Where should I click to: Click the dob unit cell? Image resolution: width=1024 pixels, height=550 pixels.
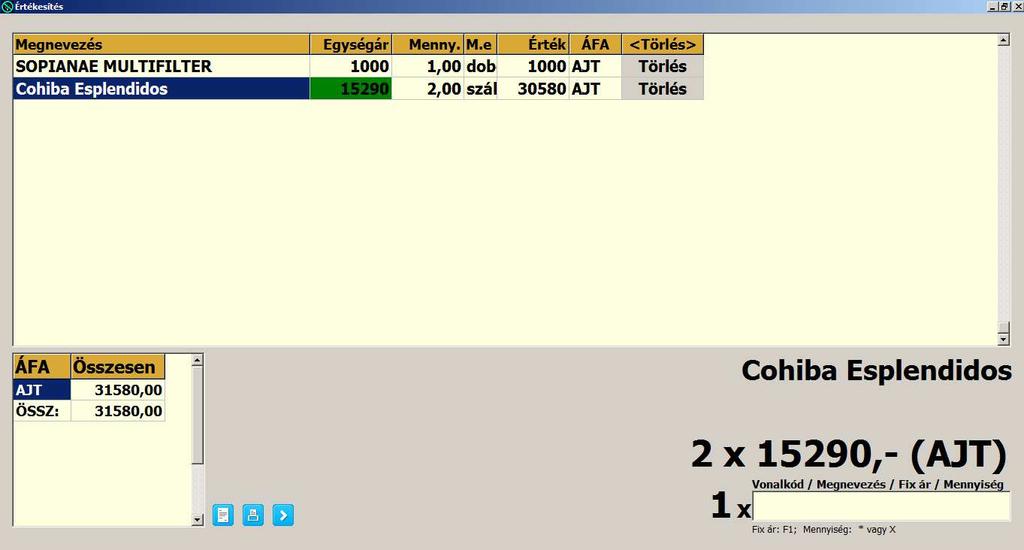[481, 66]
